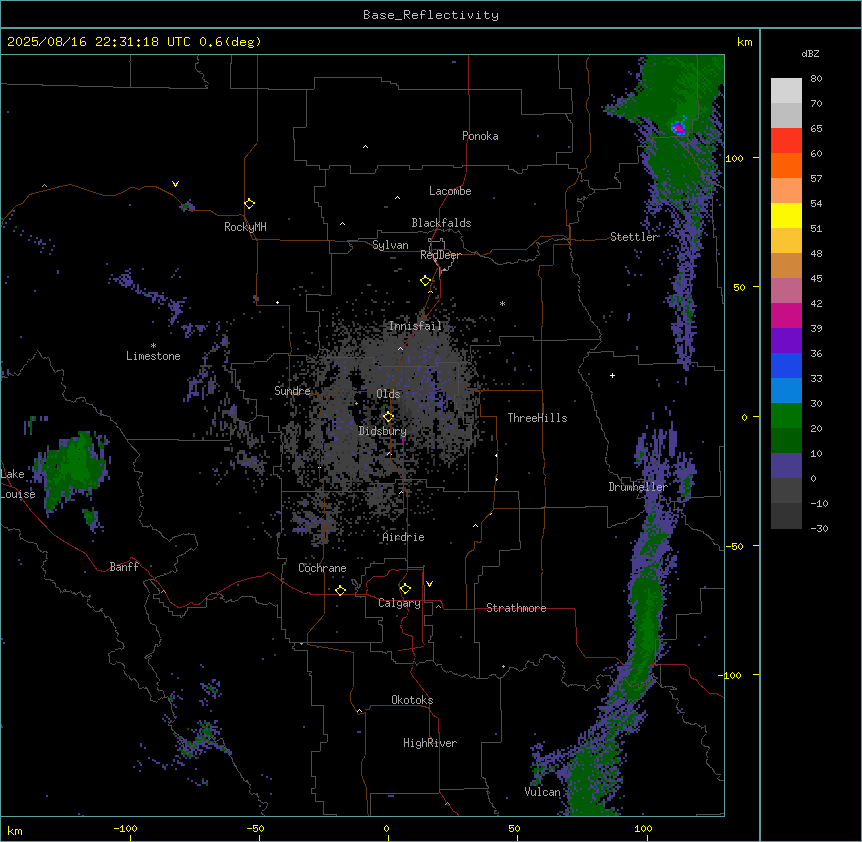Screen dimensions: 862x842
Task: Click the RedDeer city label
Action: coord(440,255)
